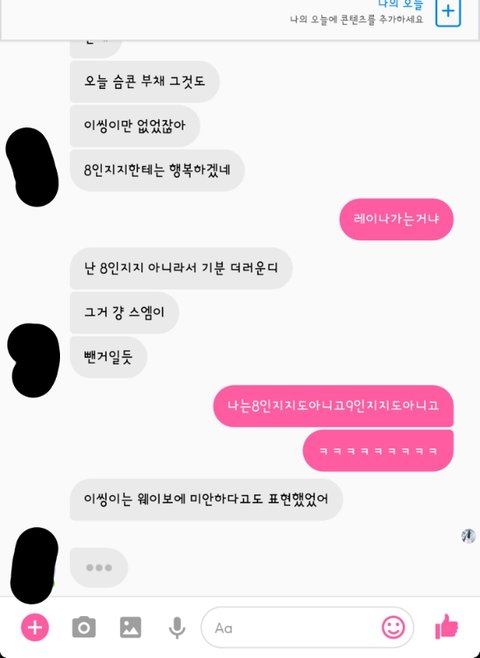This screenshot has height=658, width=480.
Task: Select the message '이씽이는 웨이보에 미안하다고도 표현했었어'
Action: 206,500
